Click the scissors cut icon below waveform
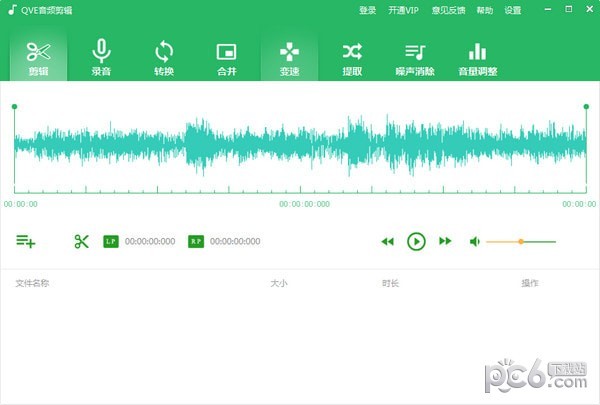This screenshot has height=405, width=600. coord(82,242)
